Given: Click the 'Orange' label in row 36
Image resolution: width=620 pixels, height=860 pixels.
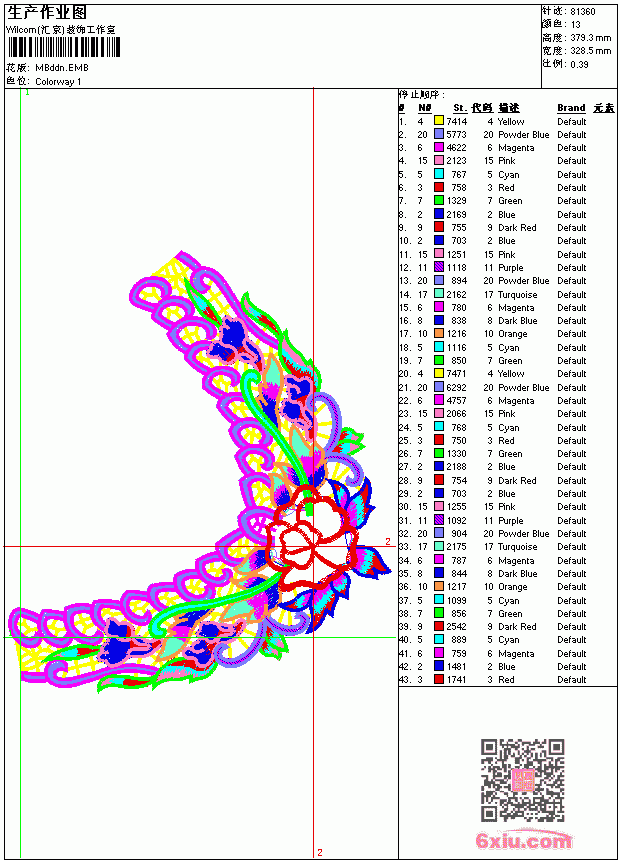Looking at the screenshot, I should pos(512,587).
